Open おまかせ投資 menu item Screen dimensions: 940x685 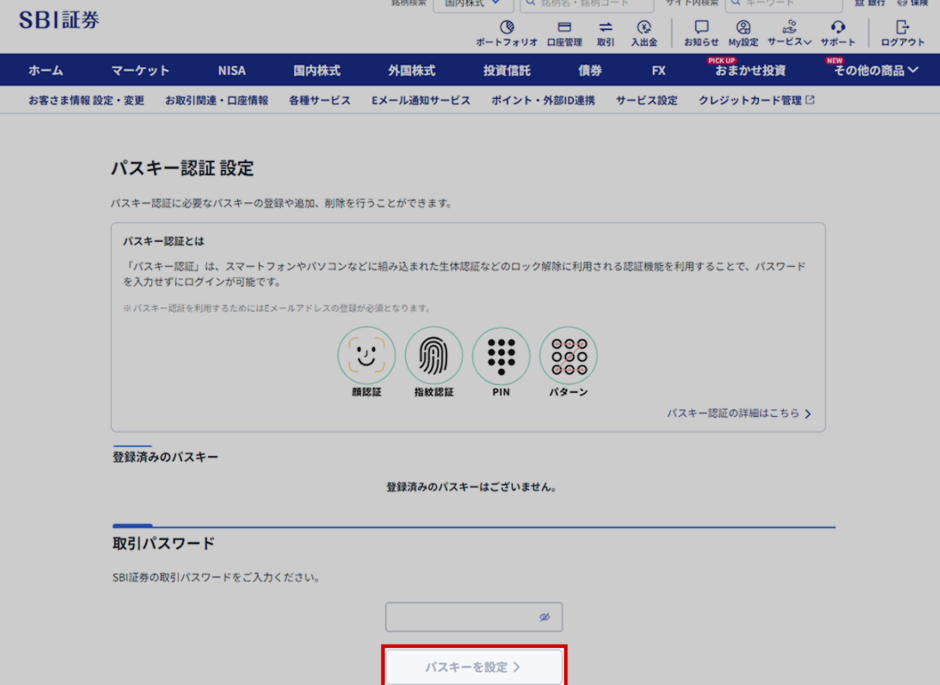click(750, 70)
